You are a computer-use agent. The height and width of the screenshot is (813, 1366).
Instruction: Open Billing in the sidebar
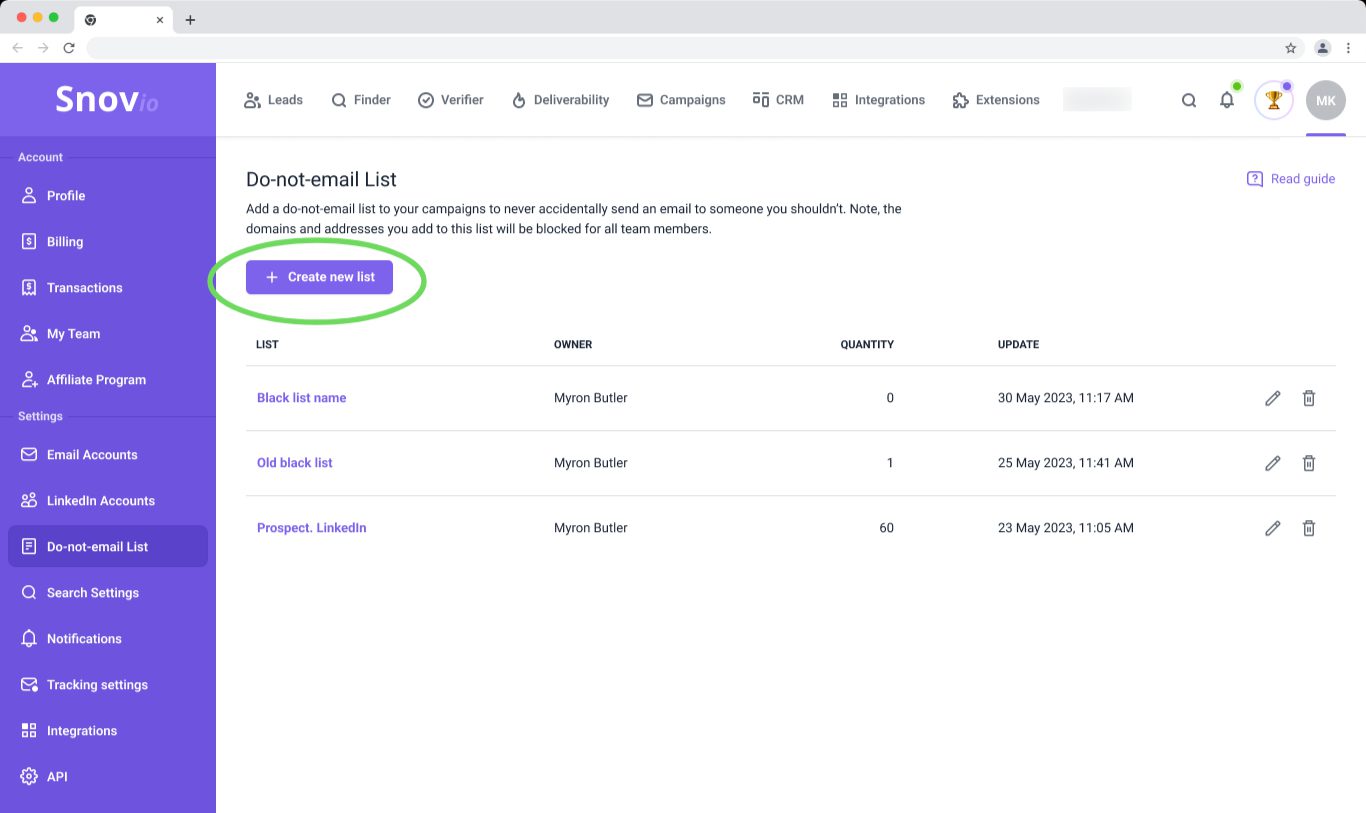[x=65, y=242]
